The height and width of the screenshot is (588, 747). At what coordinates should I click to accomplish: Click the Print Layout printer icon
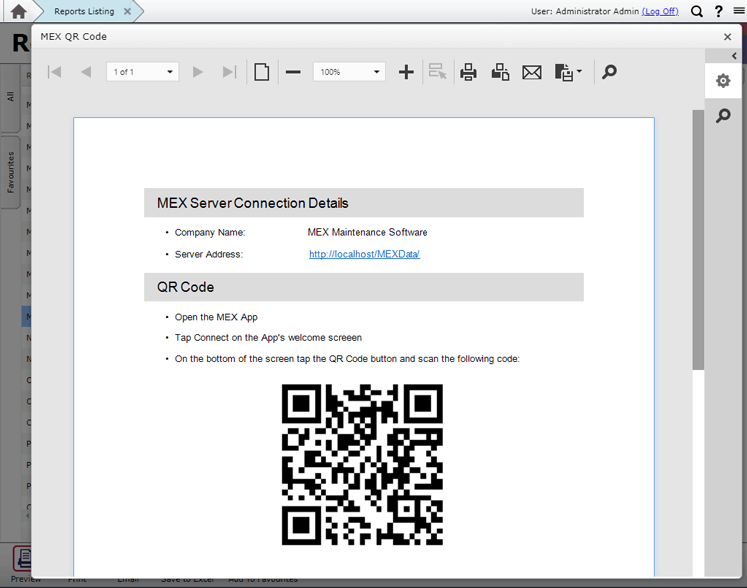500,72
